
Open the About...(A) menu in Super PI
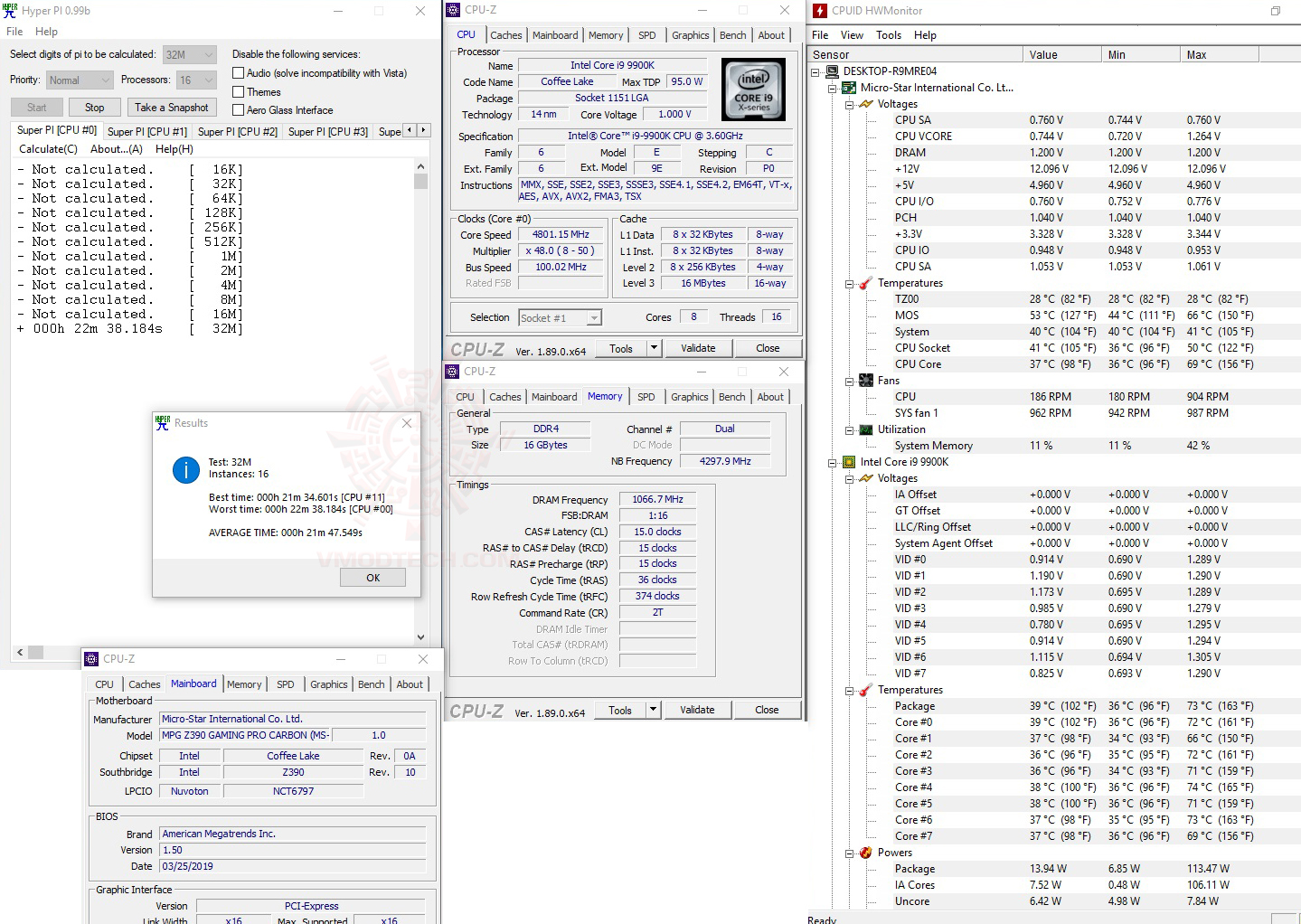(x=117, y=149)
